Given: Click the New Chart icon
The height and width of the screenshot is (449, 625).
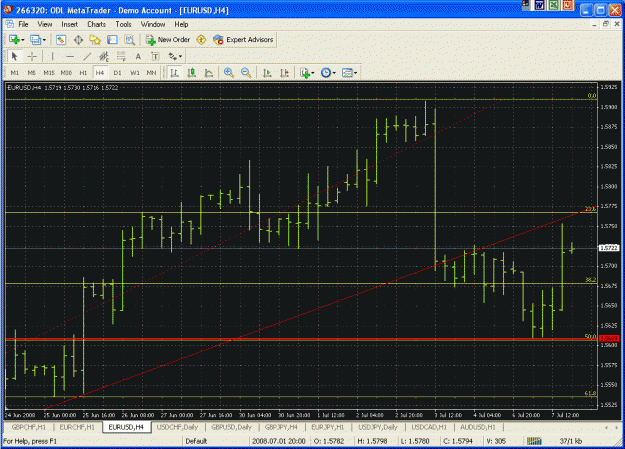Looking at the screenshot, I should tap(14, 40).
